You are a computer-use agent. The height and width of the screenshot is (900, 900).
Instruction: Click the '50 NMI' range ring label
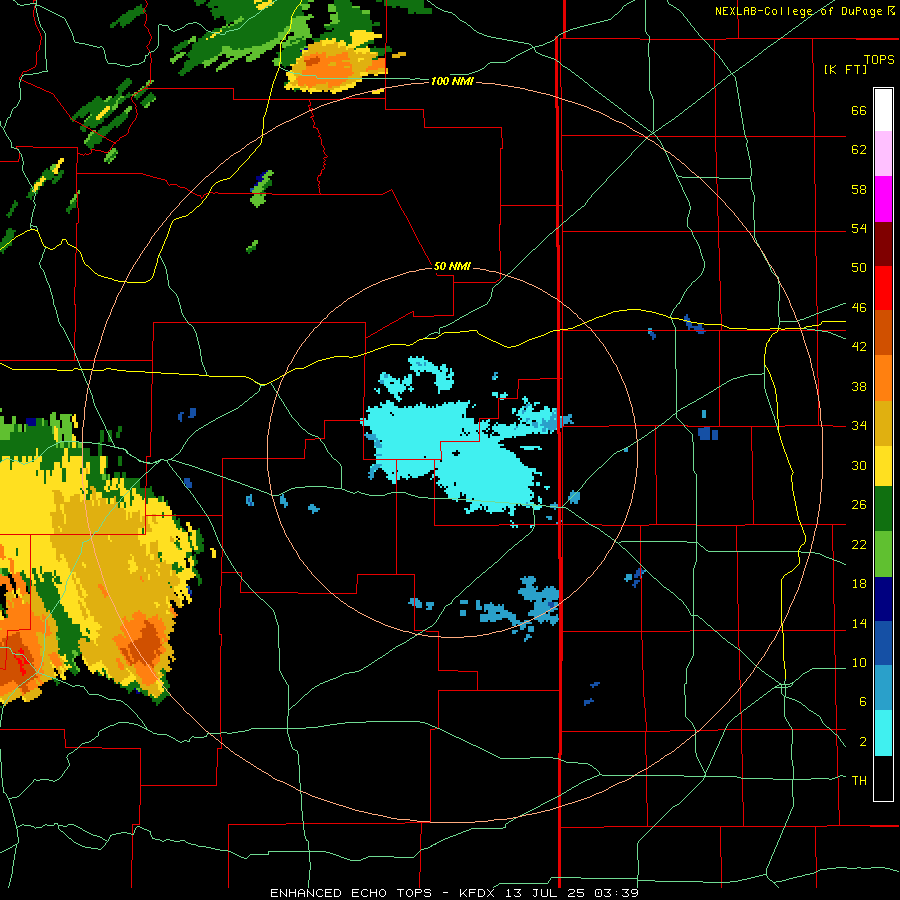coord(452,266)
